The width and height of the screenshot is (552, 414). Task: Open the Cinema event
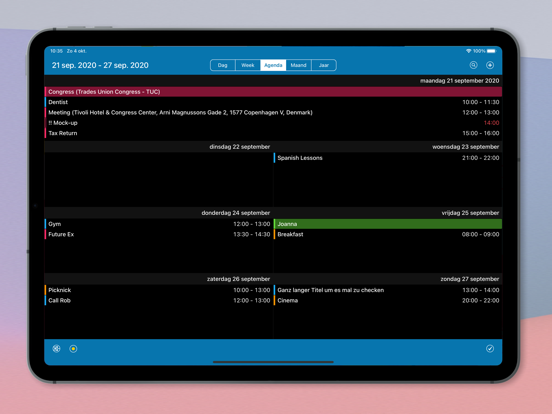pyautogui.click(x=388, y=301)
